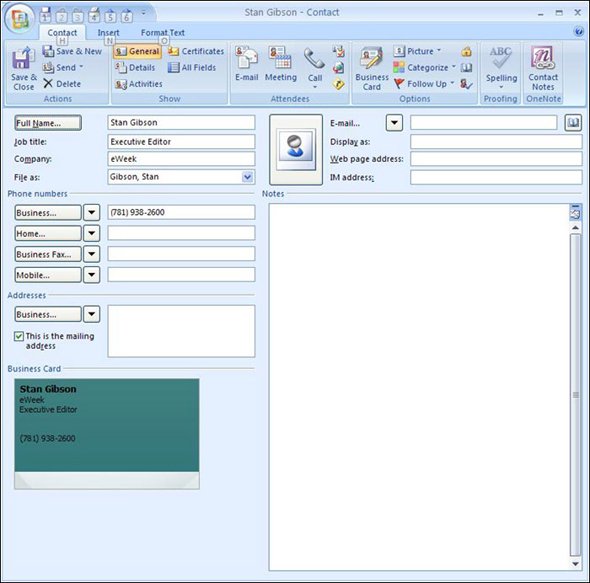Open the Insert ribbon tab
The image size is (590, 583).
coord(108,33)
